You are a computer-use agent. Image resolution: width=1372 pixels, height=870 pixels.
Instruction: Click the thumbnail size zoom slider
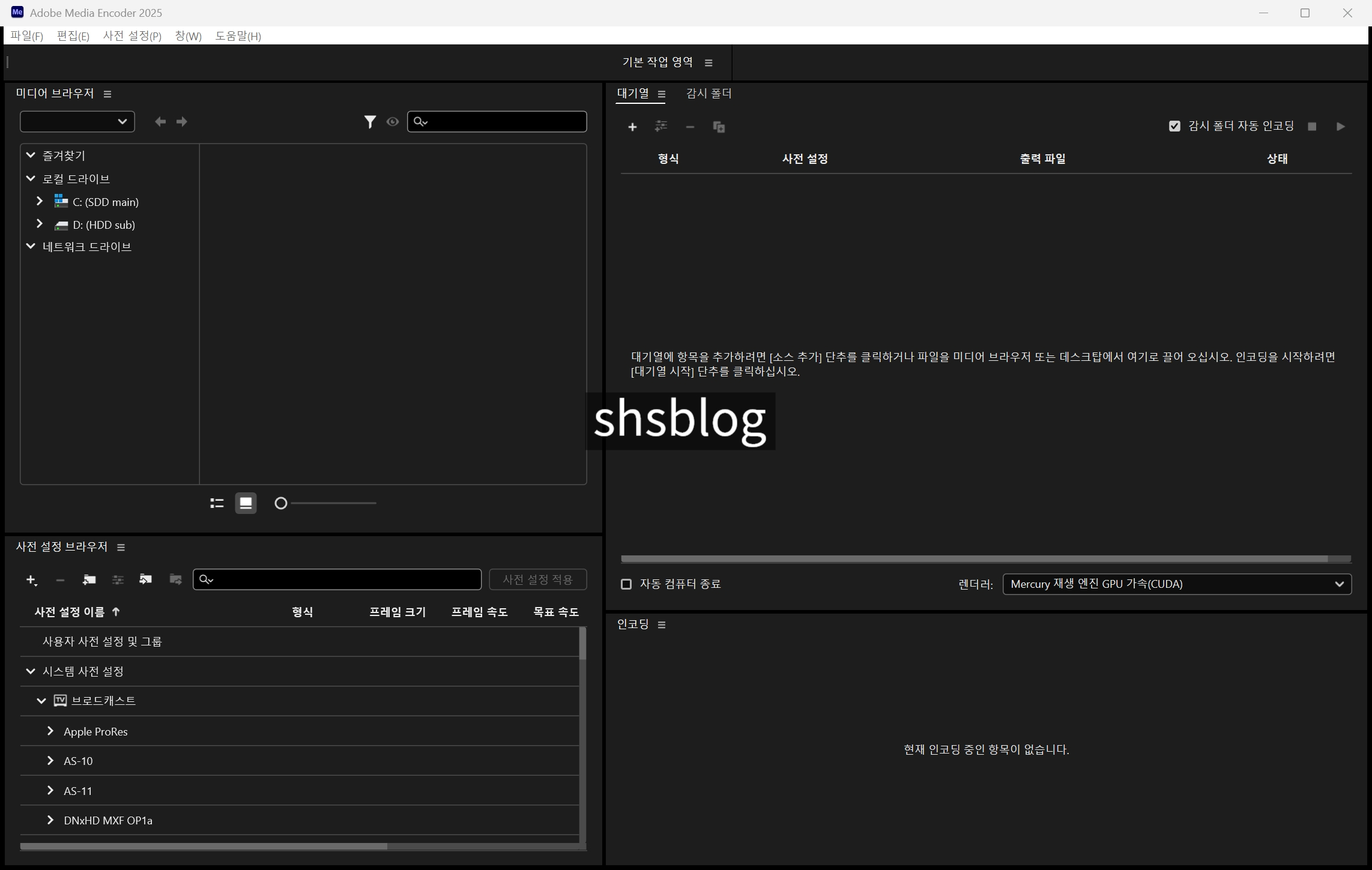[x=327, y=503]
